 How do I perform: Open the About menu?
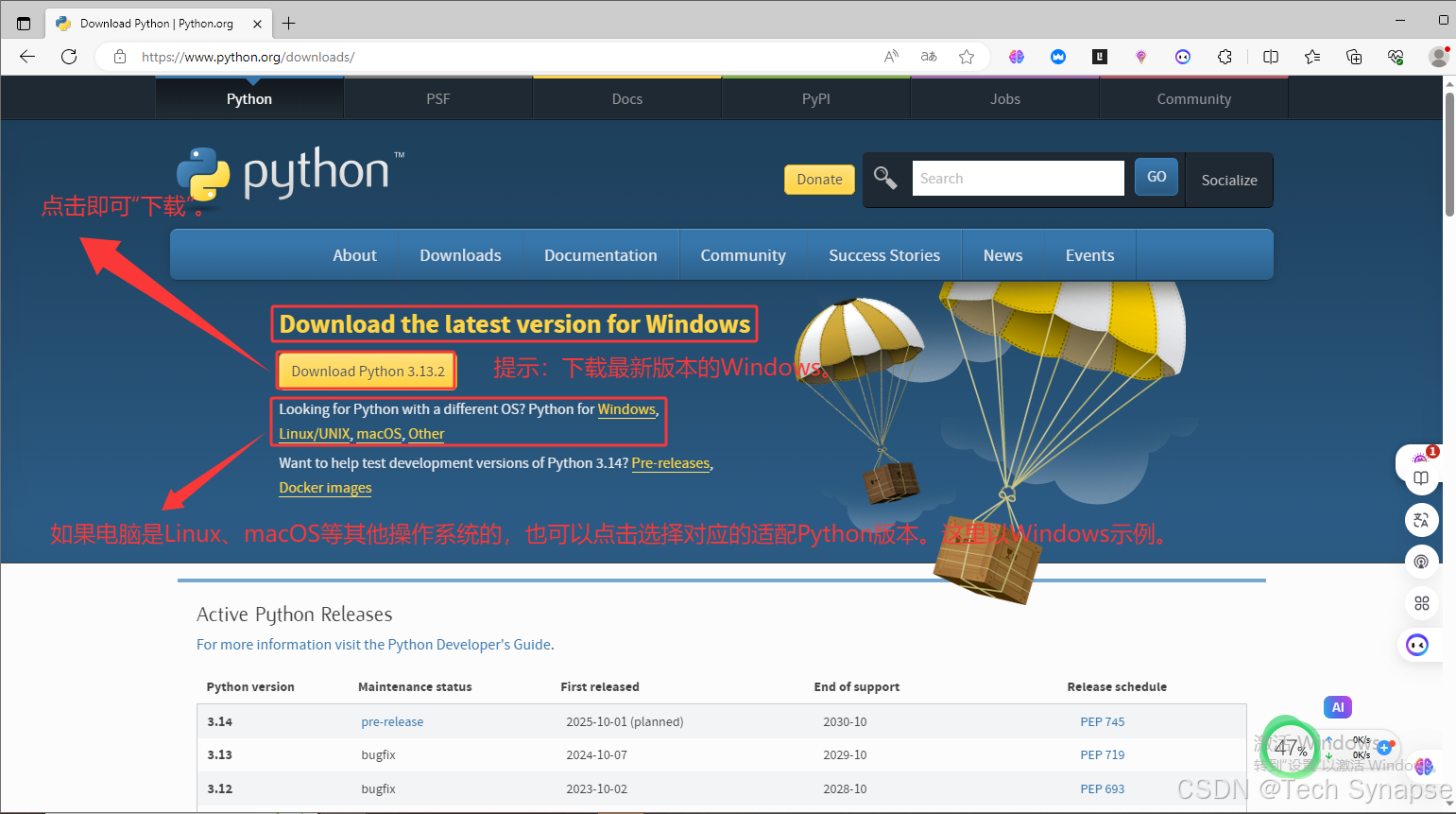(x=354, y=255)
